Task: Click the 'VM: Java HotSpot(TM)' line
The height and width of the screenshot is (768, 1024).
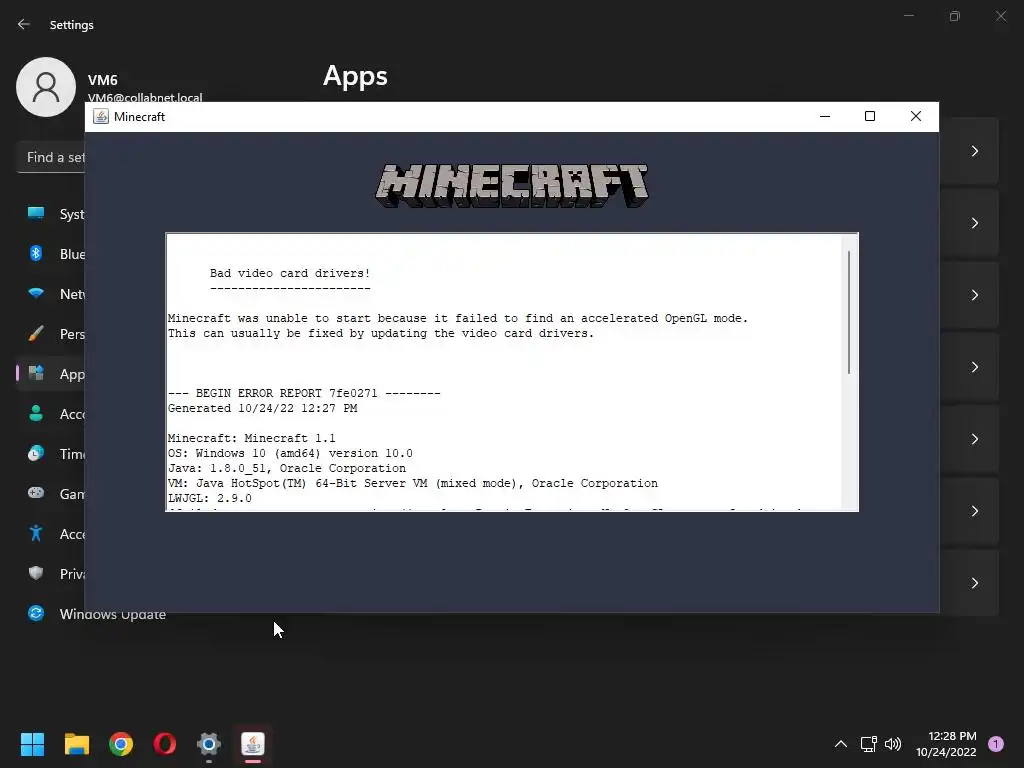Action: 413,483
